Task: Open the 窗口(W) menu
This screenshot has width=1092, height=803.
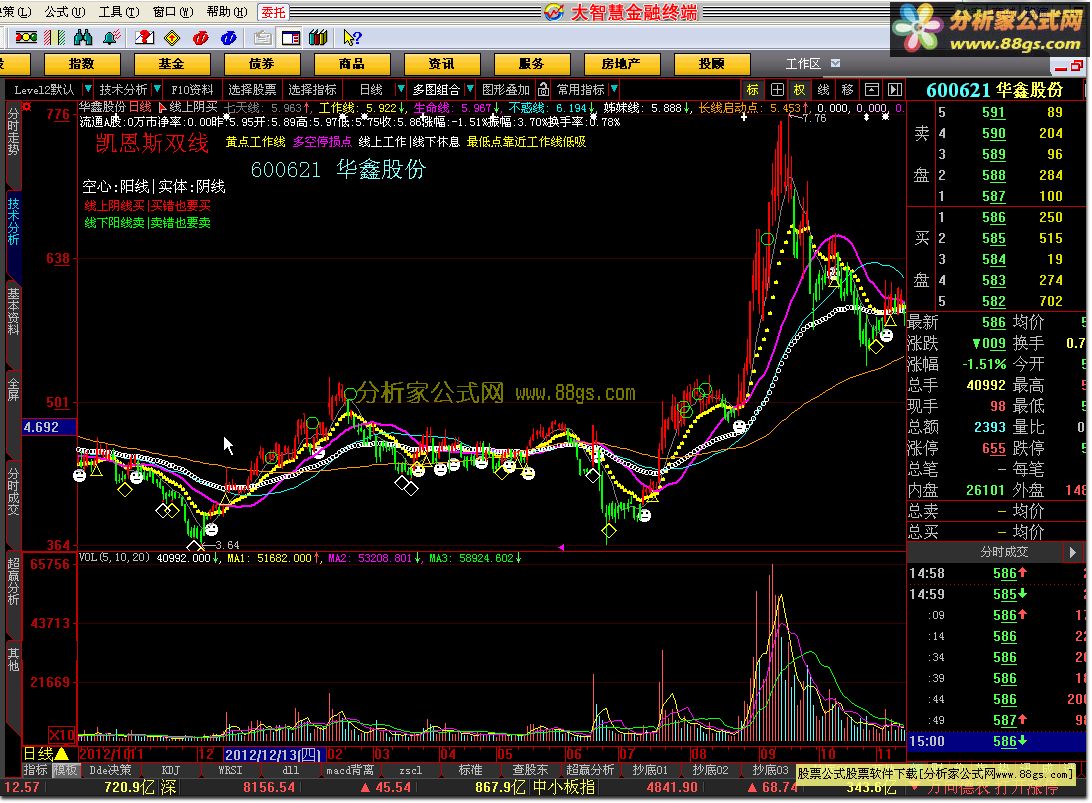Action: [x=173, y=12]
